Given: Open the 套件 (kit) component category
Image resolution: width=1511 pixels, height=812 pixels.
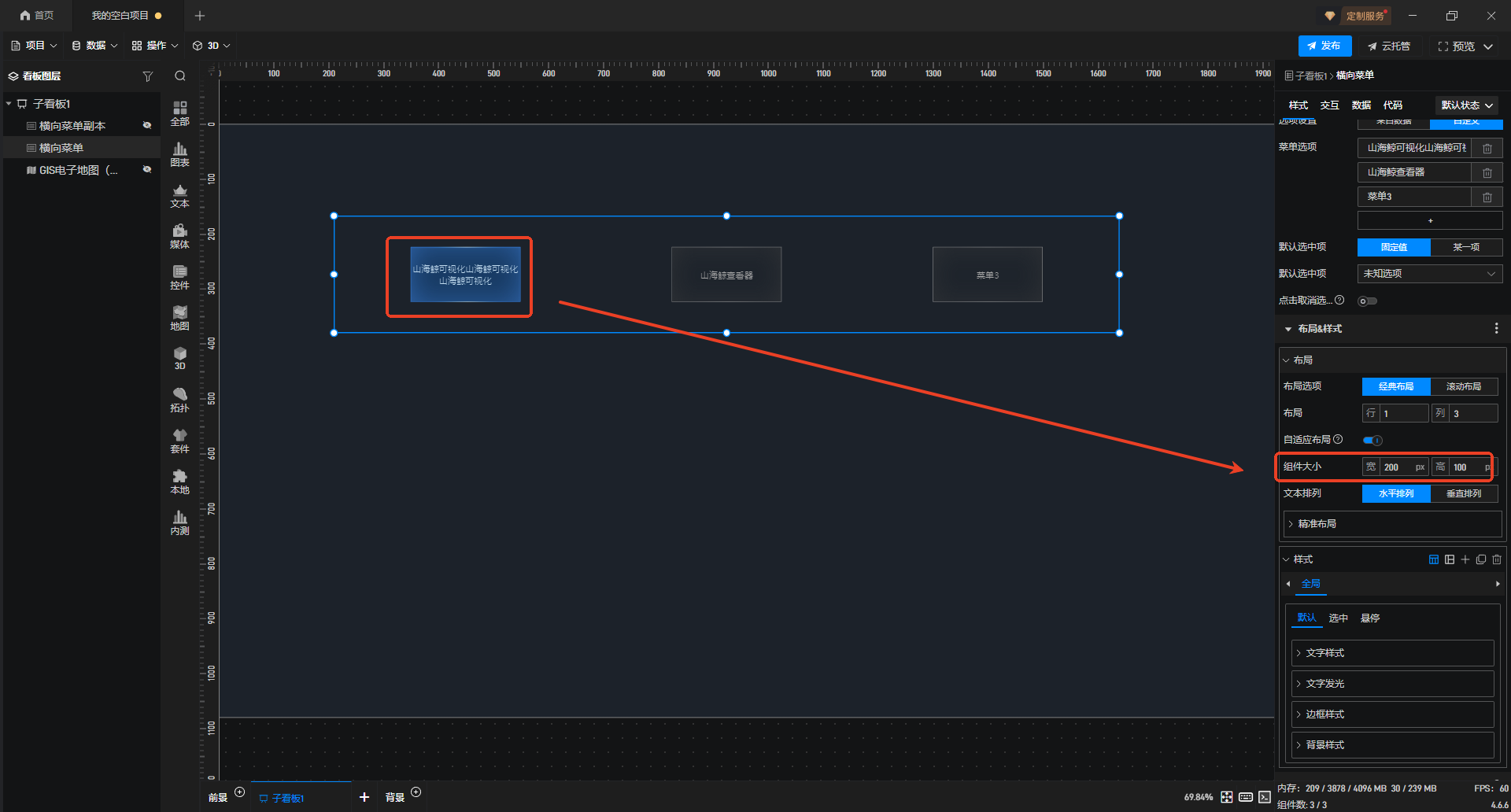Looking at the screenshot, I should pos(179,441).
